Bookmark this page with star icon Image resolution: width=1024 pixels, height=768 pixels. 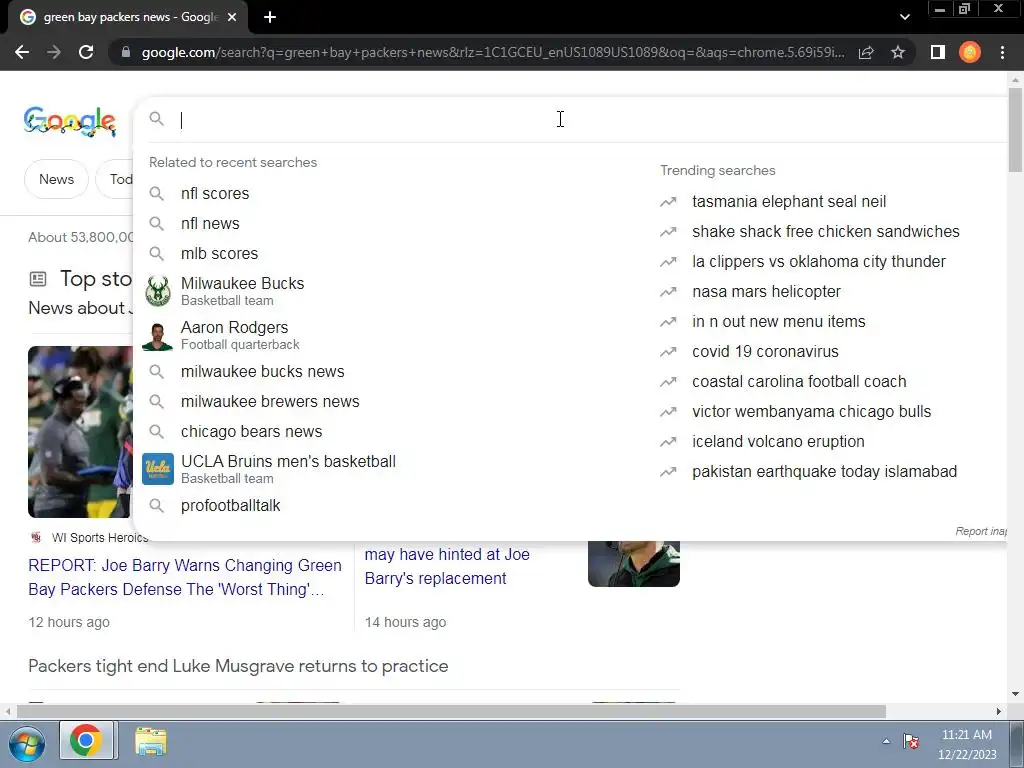tap(898, 52)
